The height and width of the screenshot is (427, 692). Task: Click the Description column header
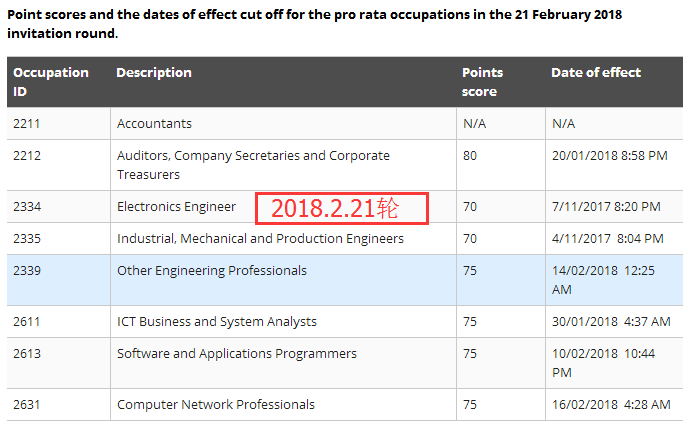point(154,73)
